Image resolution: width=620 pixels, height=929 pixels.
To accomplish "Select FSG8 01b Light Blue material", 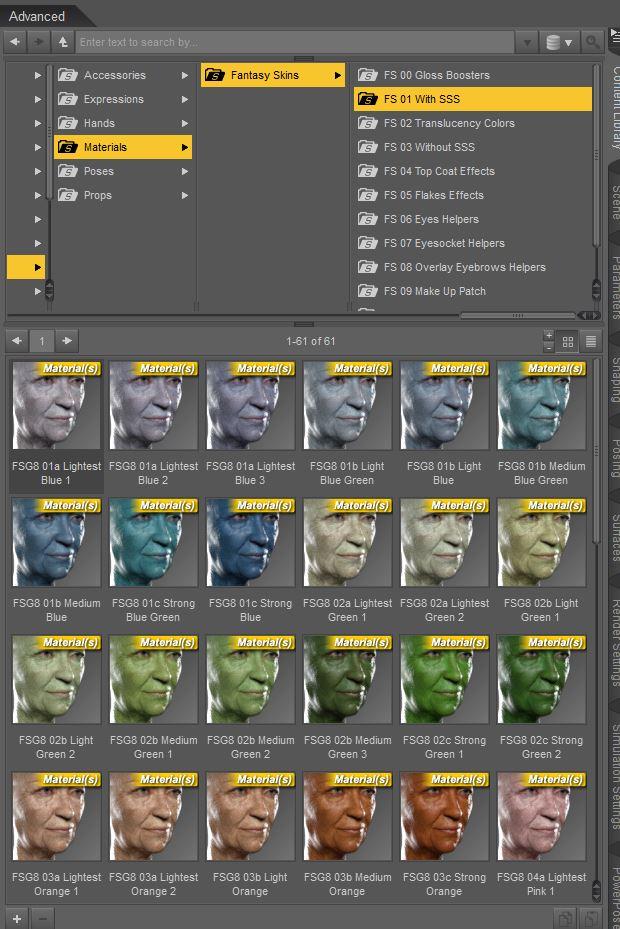I will click(x=444, y=424).
